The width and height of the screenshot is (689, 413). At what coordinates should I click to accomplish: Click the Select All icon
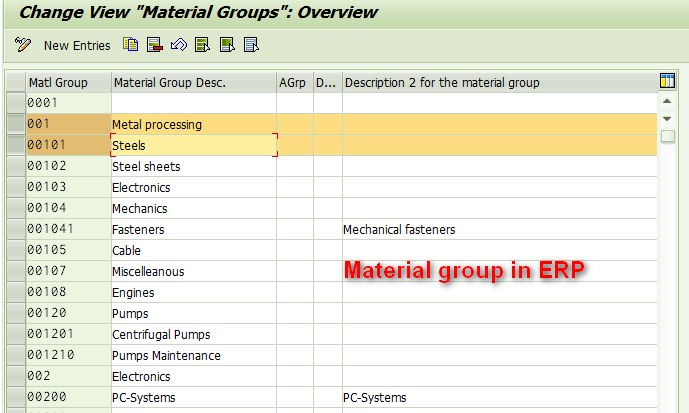(203, 45)
